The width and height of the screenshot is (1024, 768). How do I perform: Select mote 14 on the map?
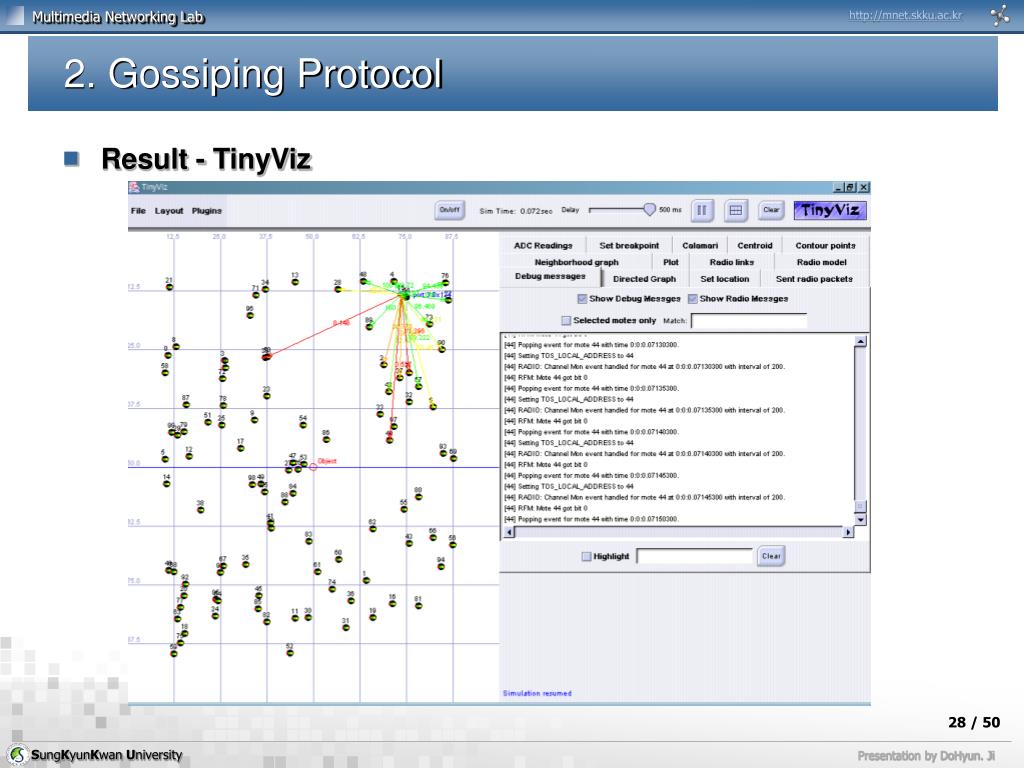coord(167,483)
